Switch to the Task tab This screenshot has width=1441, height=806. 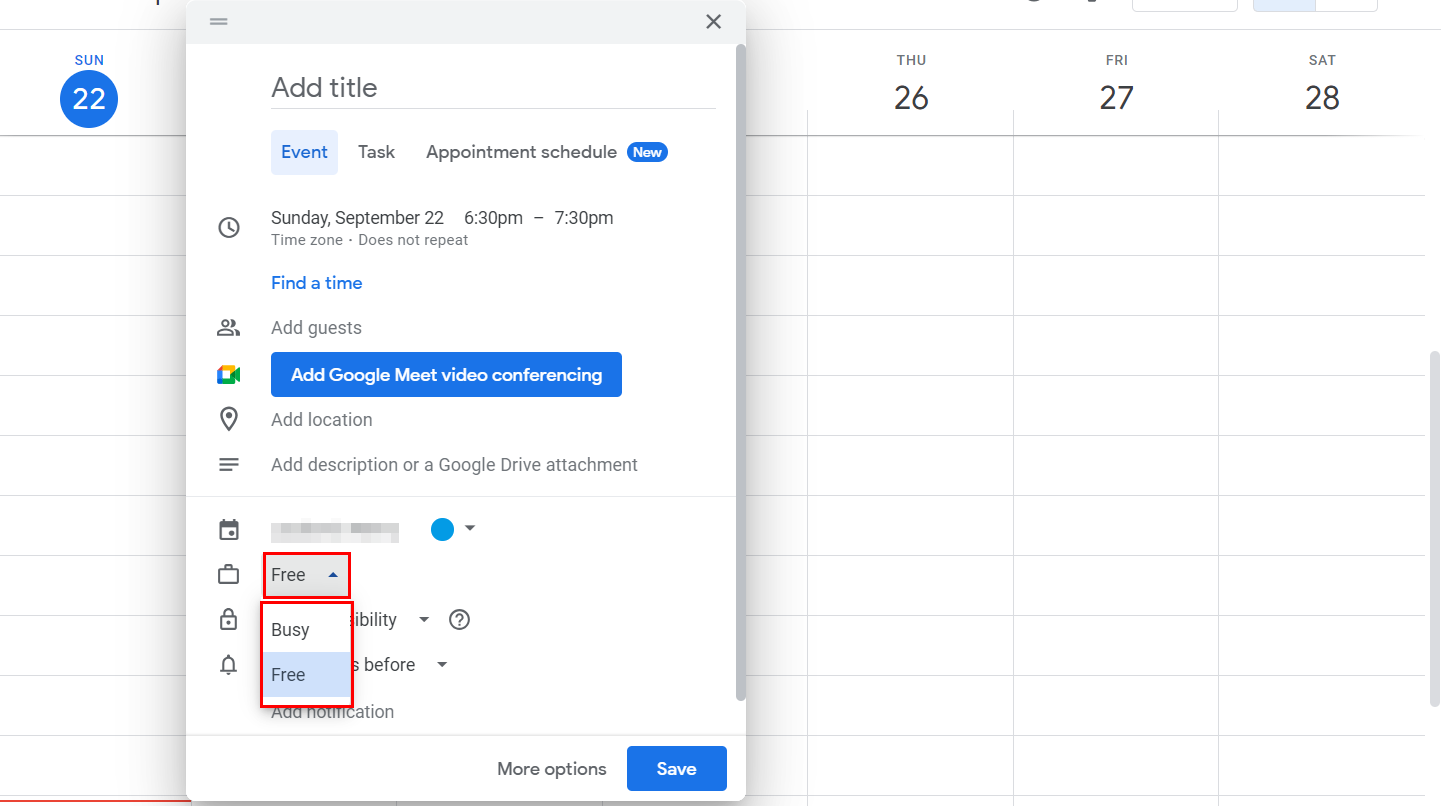(x=376, y=152)
